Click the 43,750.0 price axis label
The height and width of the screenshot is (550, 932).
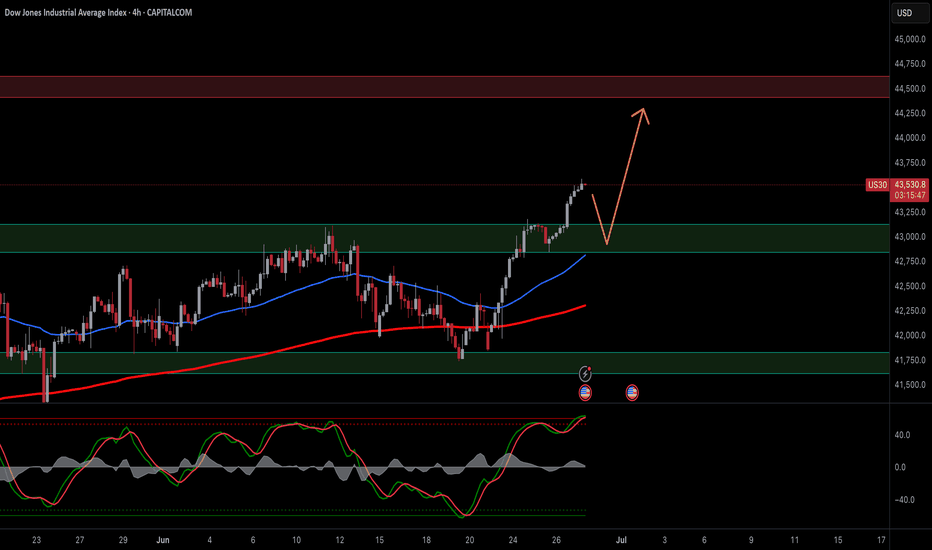[x=910, y=163]
